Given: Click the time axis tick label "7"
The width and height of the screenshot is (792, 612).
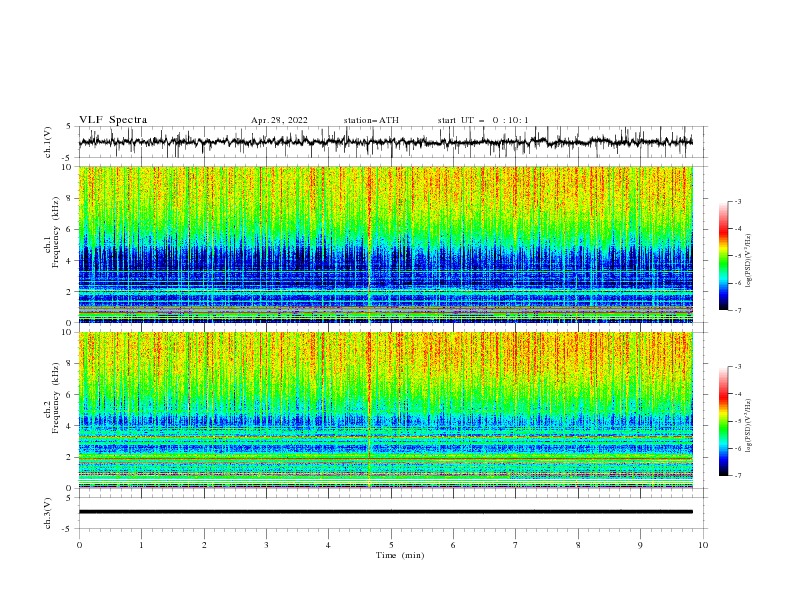Looking at the screenshot, I should coord(516,545).
